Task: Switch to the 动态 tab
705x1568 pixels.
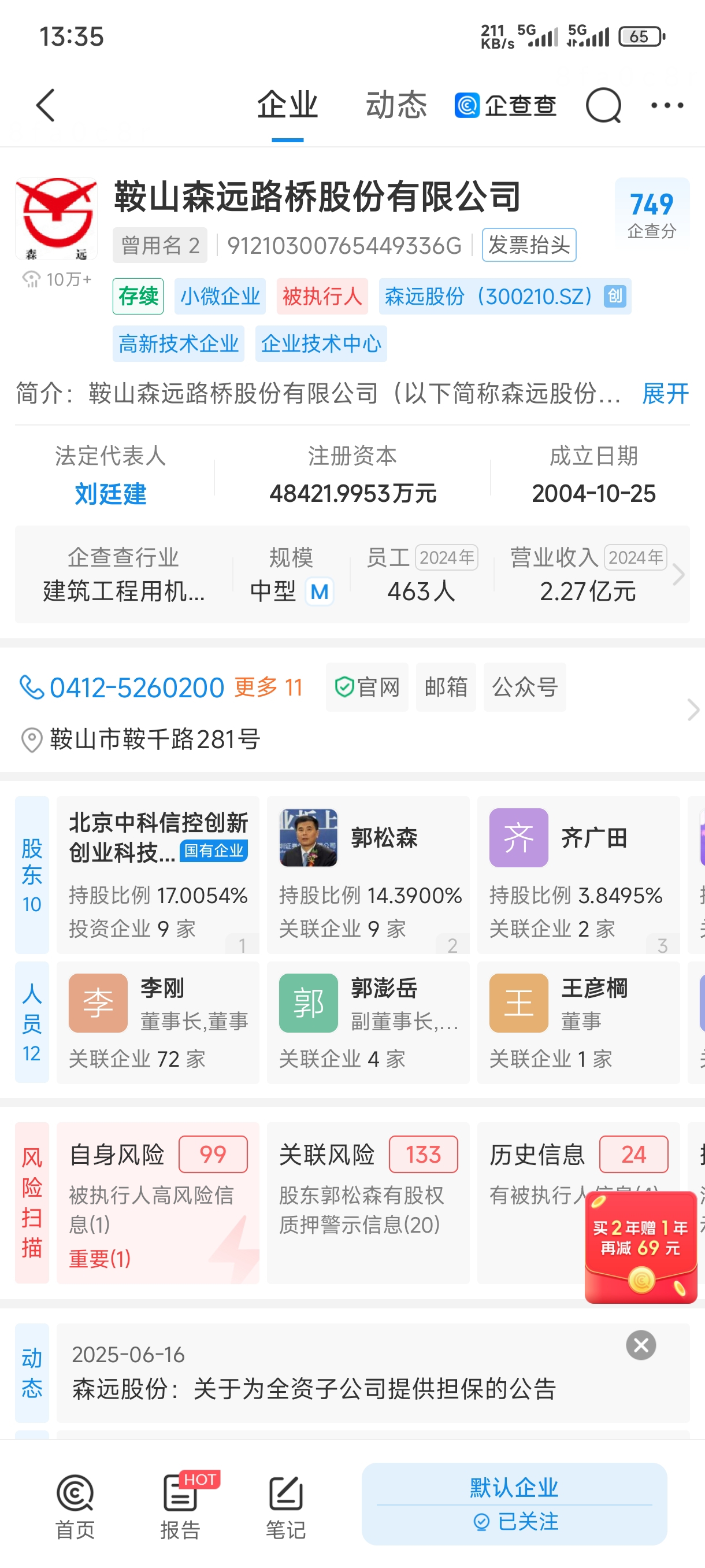Action: [x=396, y=105]
